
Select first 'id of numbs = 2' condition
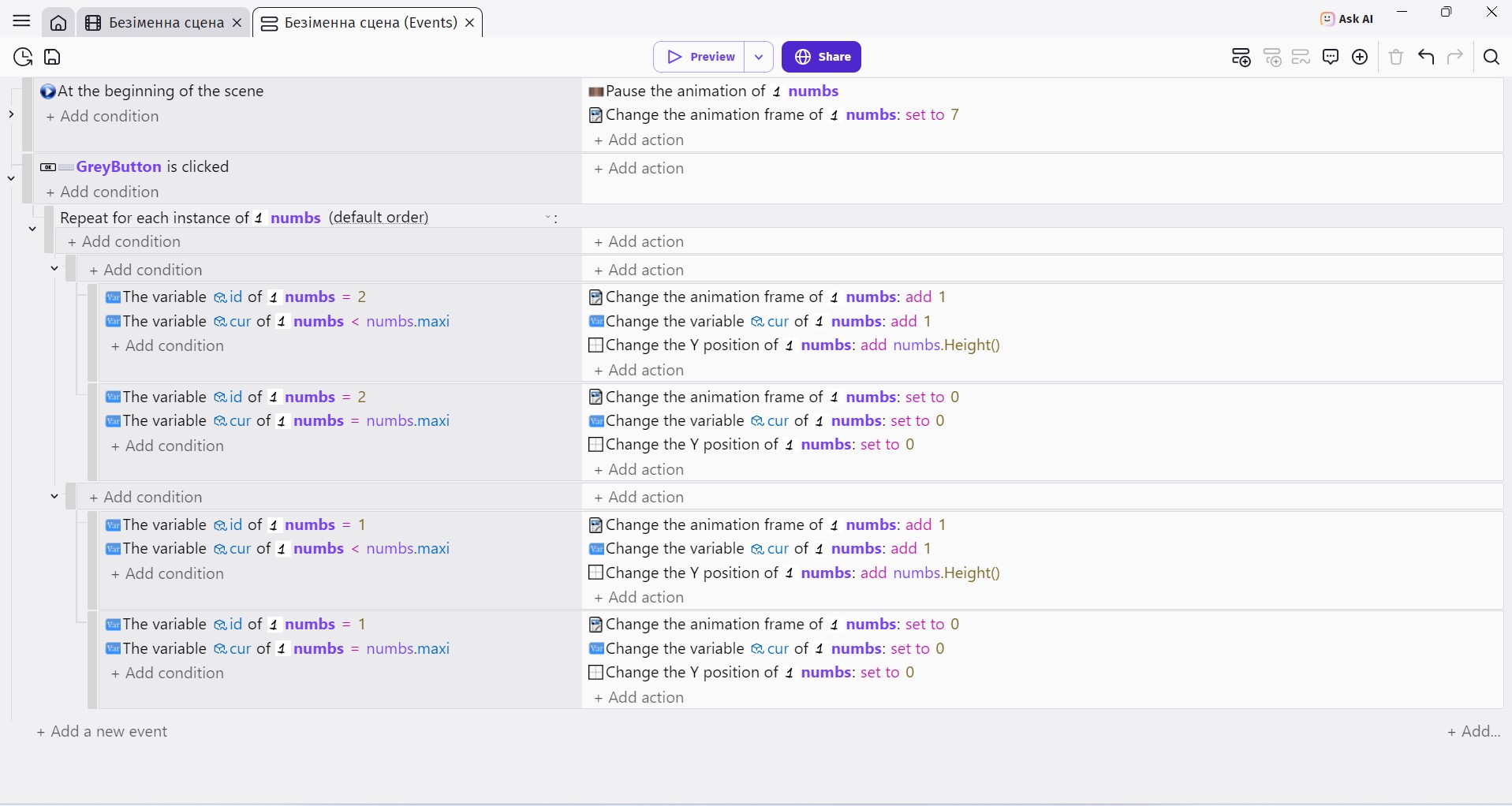pos(236,297)
